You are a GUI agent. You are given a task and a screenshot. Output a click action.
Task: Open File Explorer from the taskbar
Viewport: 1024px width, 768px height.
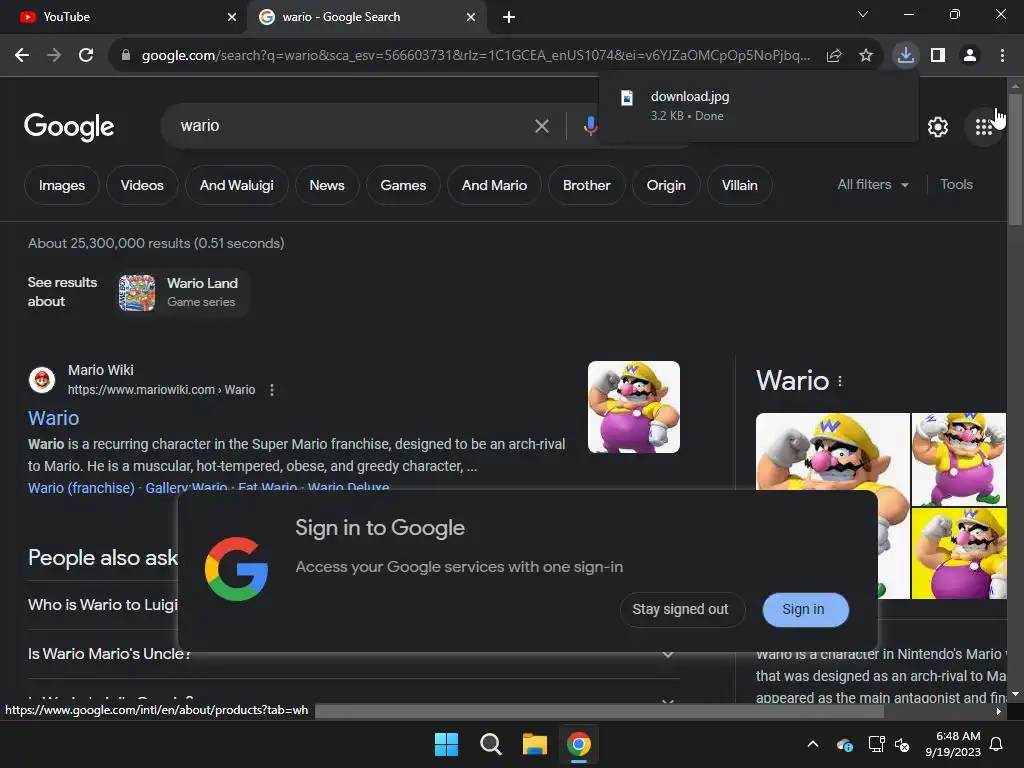pos(534,744)
